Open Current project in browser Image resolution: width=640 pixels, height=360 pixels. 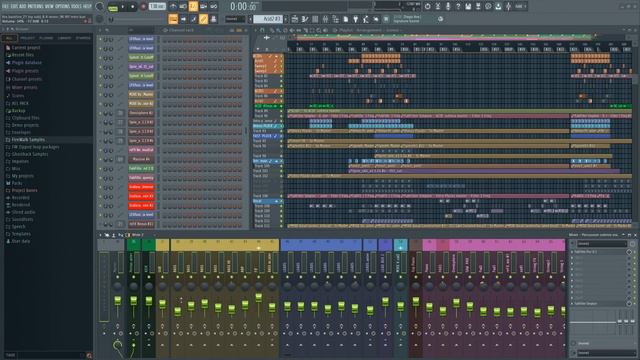click(26, 48)
